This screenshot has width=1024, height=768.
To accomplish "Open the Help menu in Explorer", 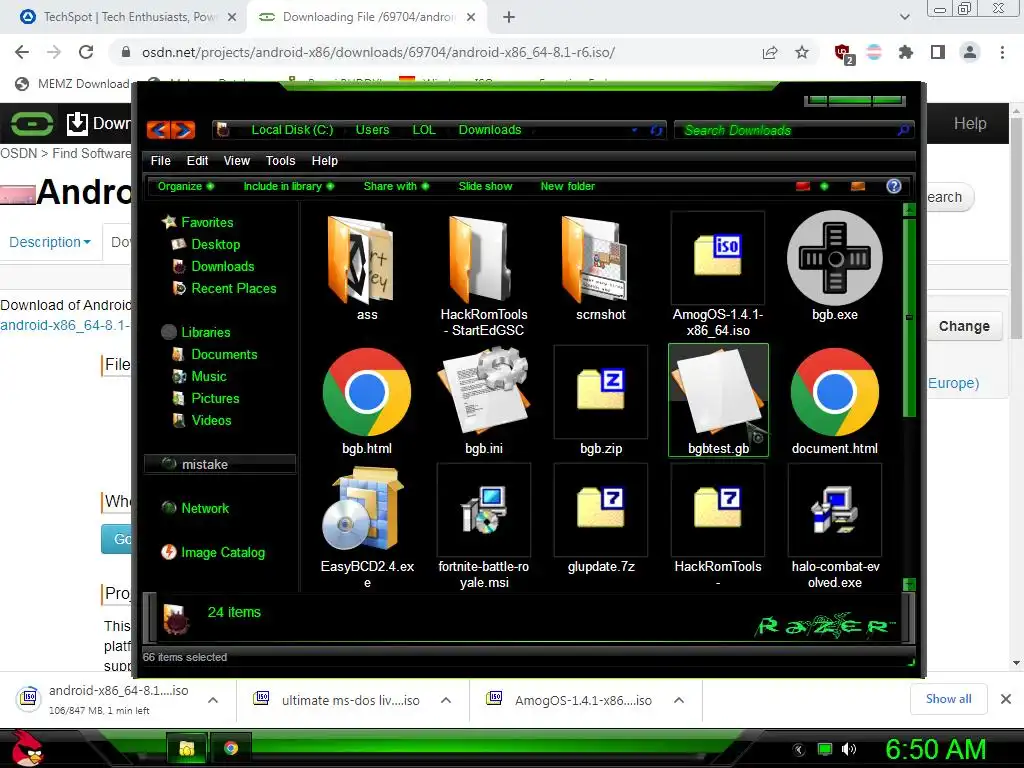I will pos(325,161).
